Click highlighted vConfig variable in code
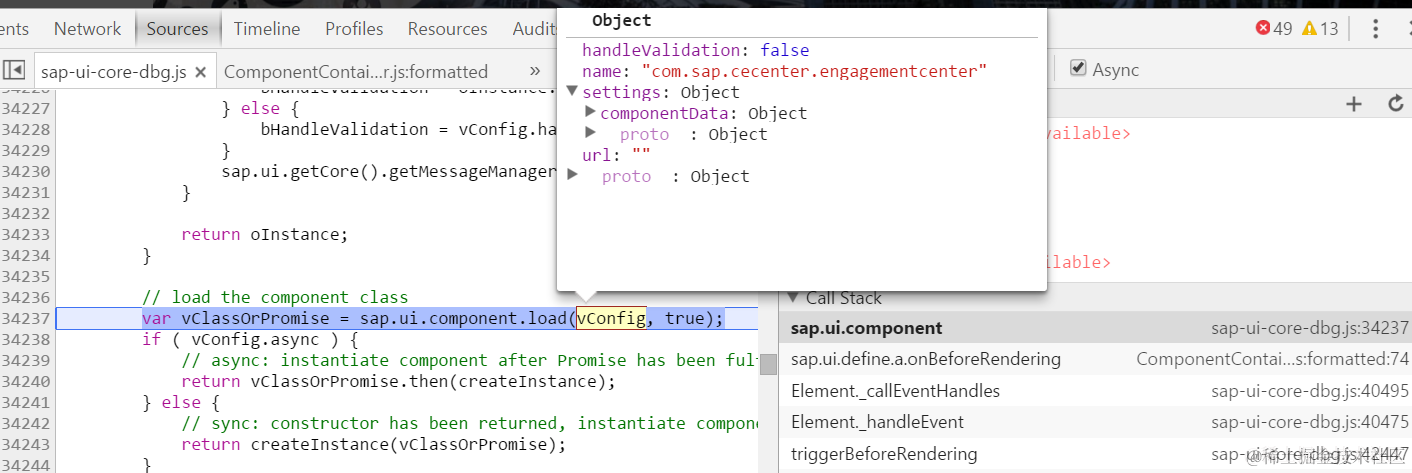This screenshot has width=1412, height=473. [x=611, y=318]
